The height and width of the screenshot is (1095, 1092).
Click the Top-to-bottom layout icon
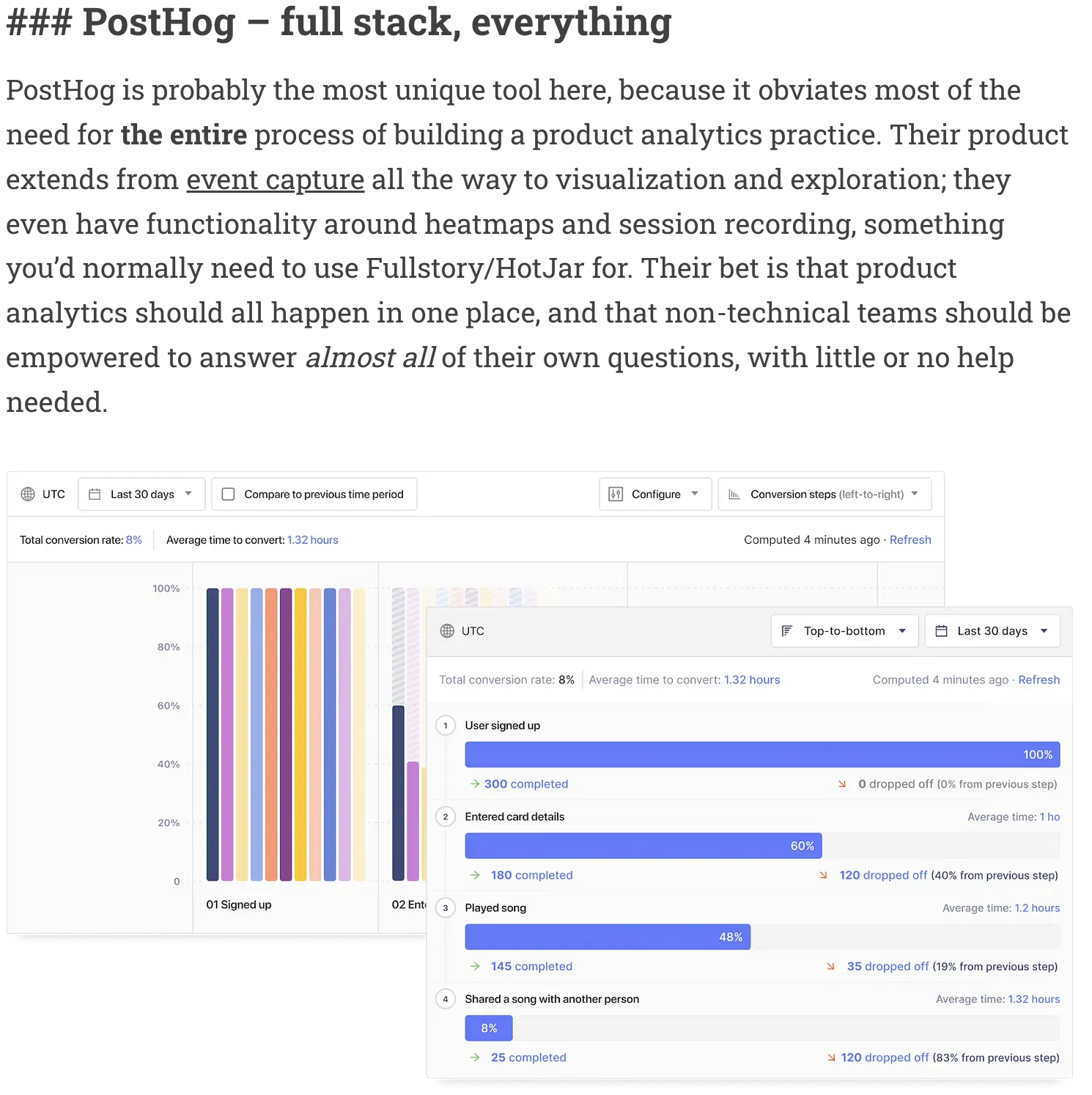point(787,631)
